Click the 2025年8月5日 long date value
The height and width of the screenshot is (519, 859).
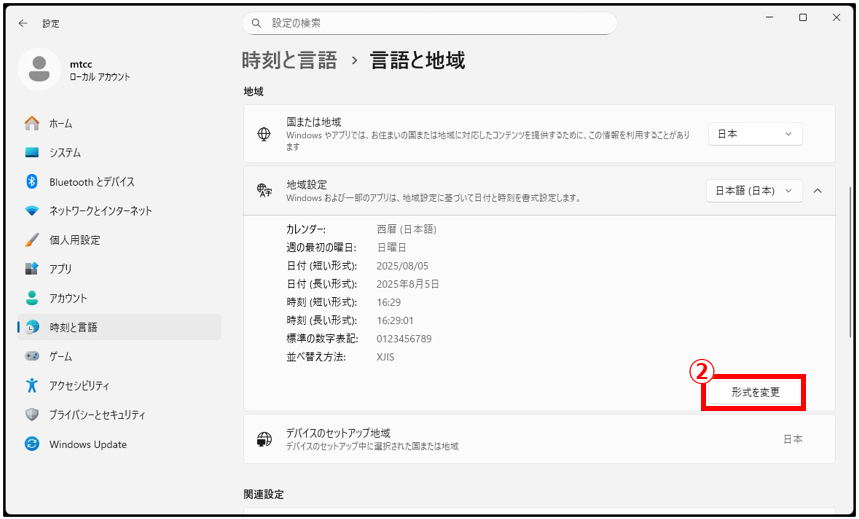pyautogui.click(x=408, y=284)
